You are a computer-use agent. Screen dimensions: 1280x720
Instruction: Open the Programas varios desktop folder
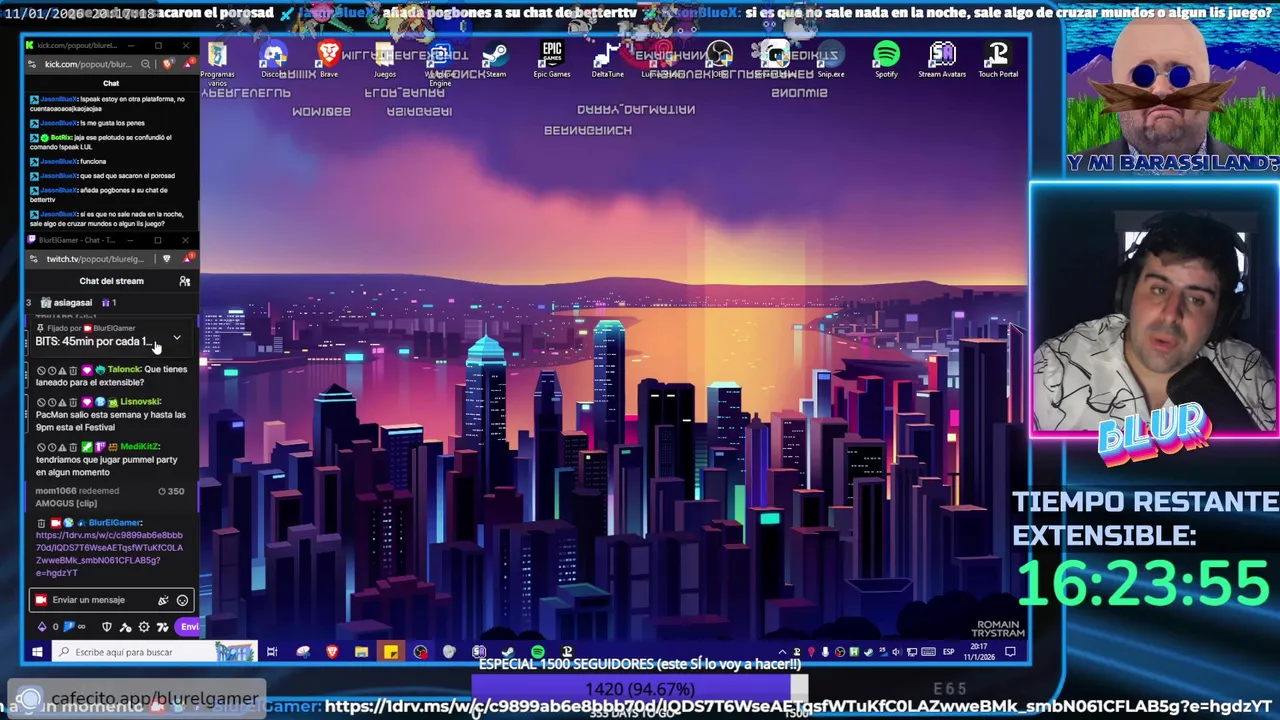tap(217, 62)
